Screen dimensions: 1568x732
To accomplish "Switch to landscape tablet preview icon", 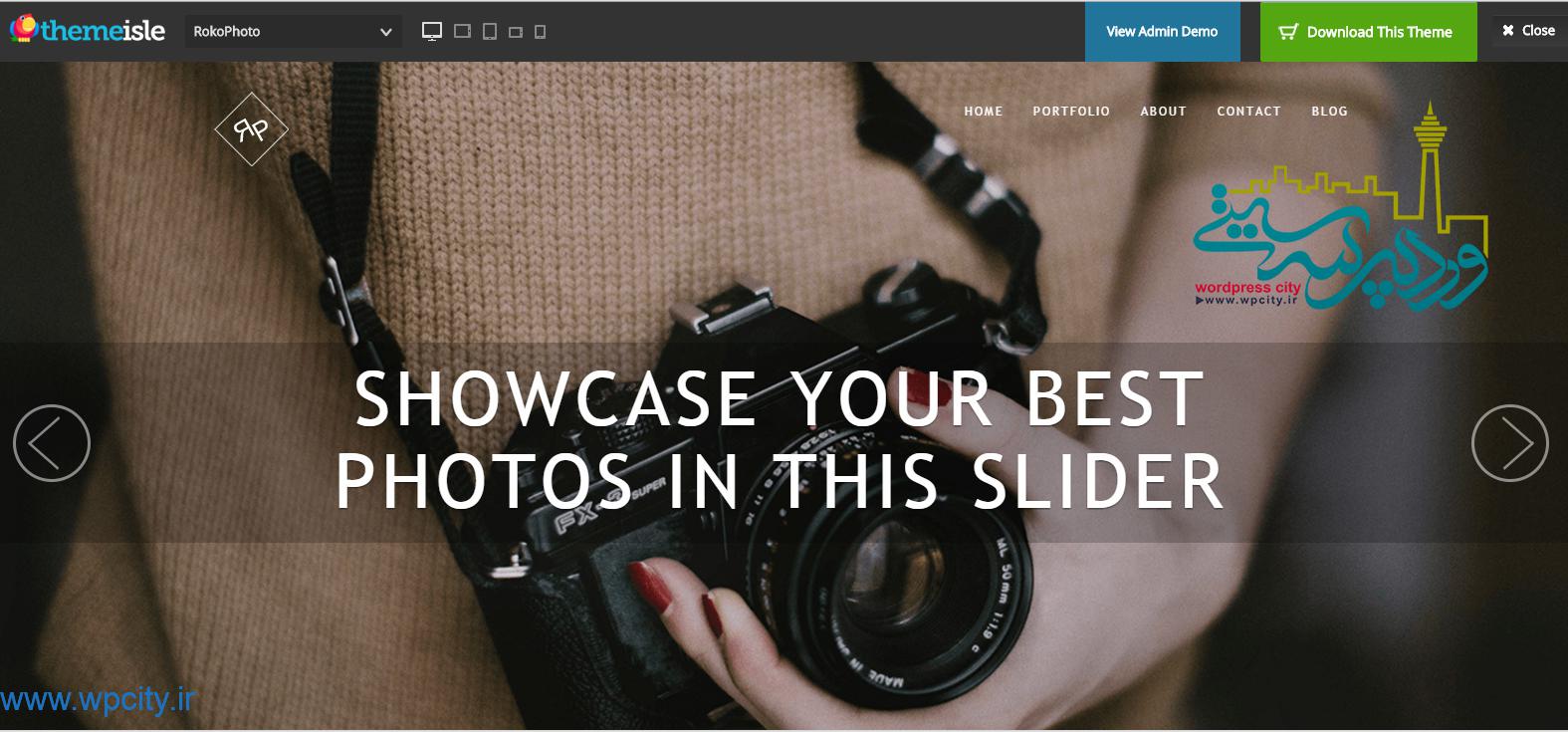I will tap(462, 32).
